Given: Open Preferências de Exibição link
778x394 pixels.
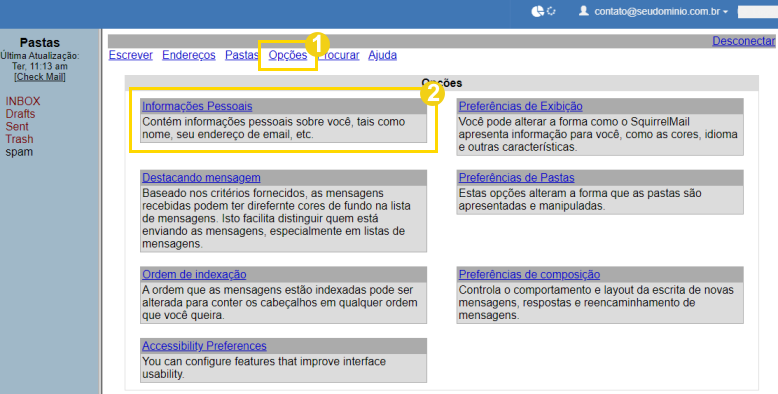Looking at the screenshot, I should 520,106.
